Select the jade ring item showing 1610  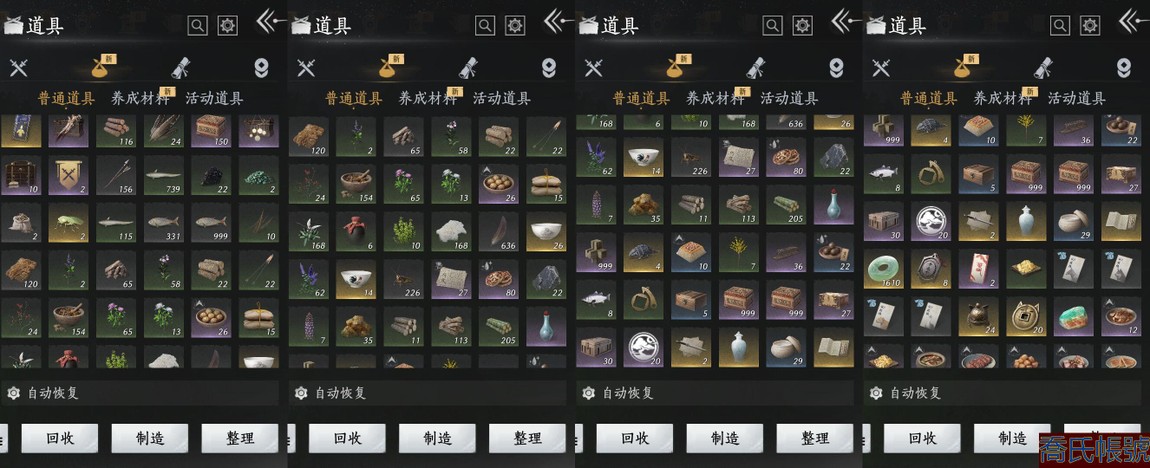point(884,269)
